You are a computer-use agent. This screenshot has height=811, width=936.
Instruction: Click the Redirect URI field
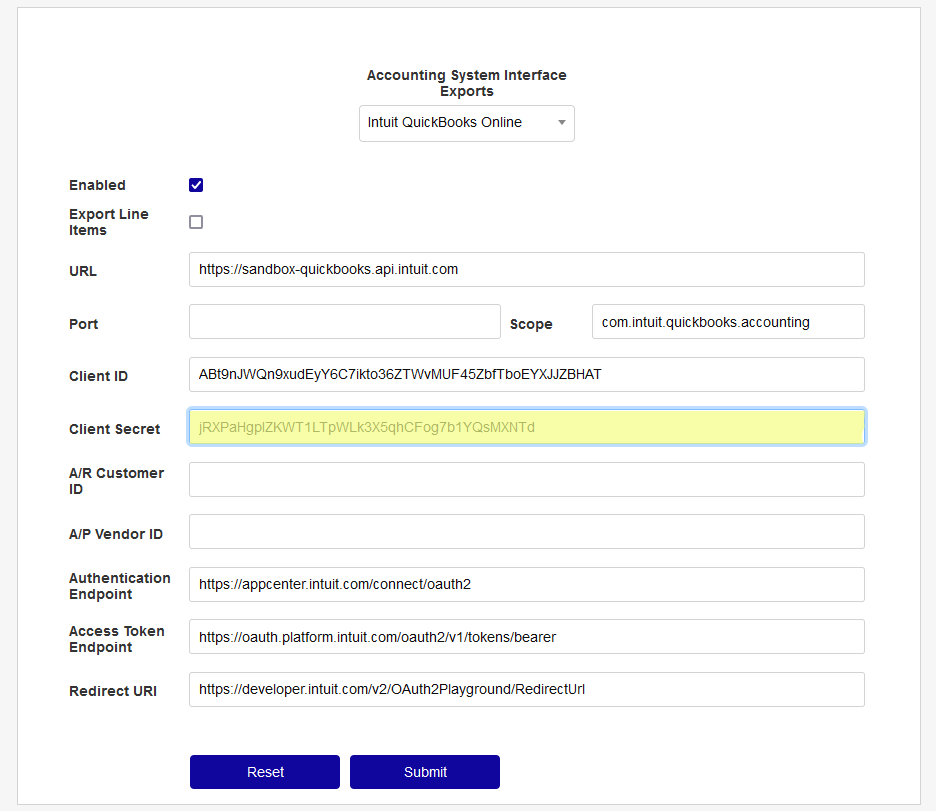tap(526, 689)
